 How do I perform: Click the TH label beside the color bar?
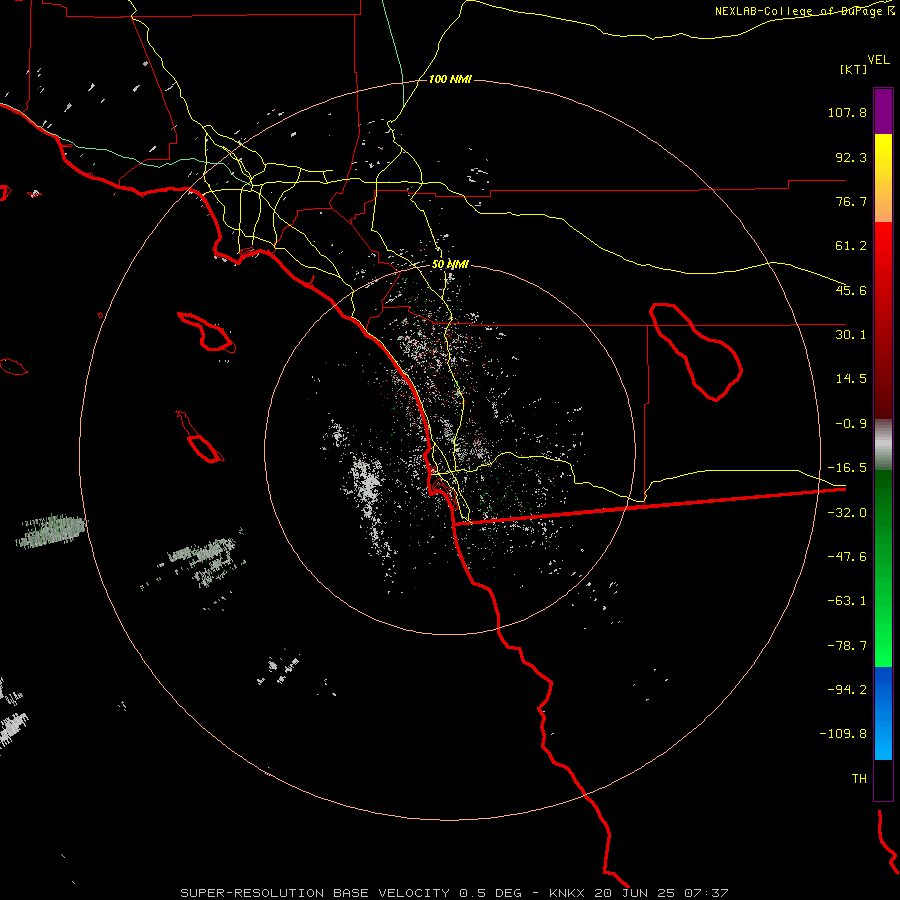pos(859,778)
